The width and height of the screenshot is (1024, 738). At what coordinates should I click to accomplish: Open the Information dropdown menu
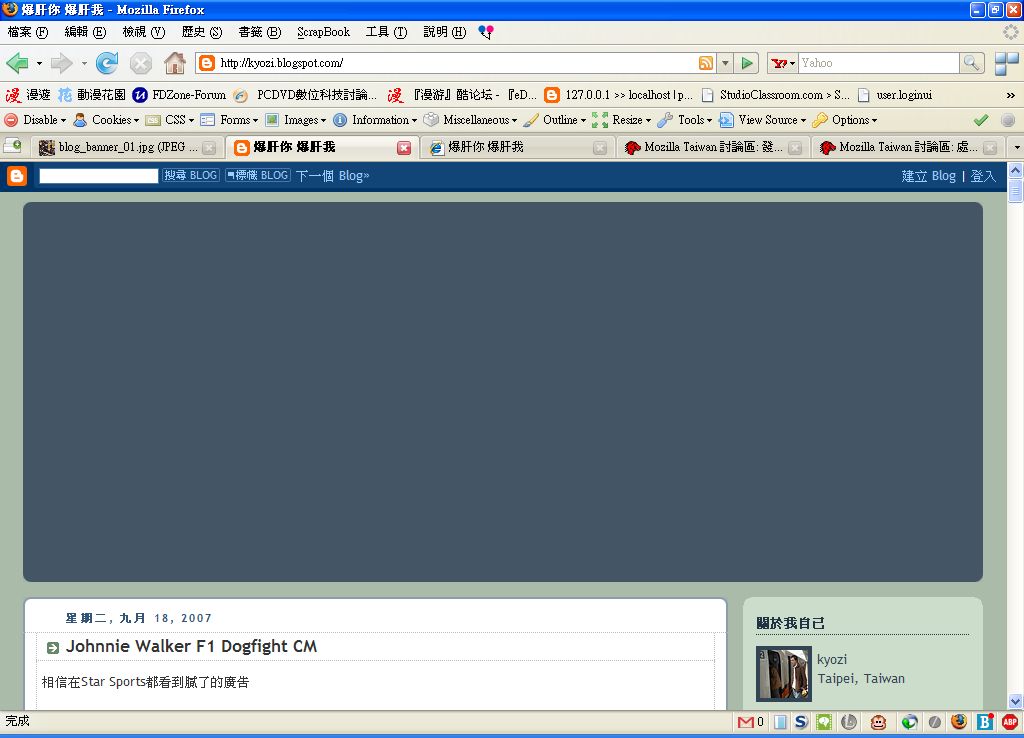375,120
